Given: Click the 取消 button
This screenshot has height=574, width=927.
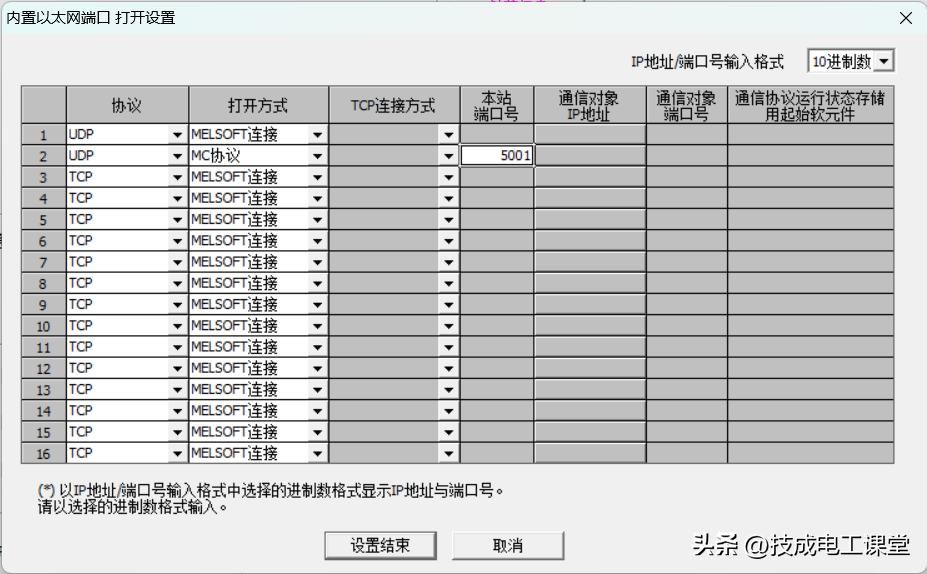Looking at the screenshot, I should [508, 545].
